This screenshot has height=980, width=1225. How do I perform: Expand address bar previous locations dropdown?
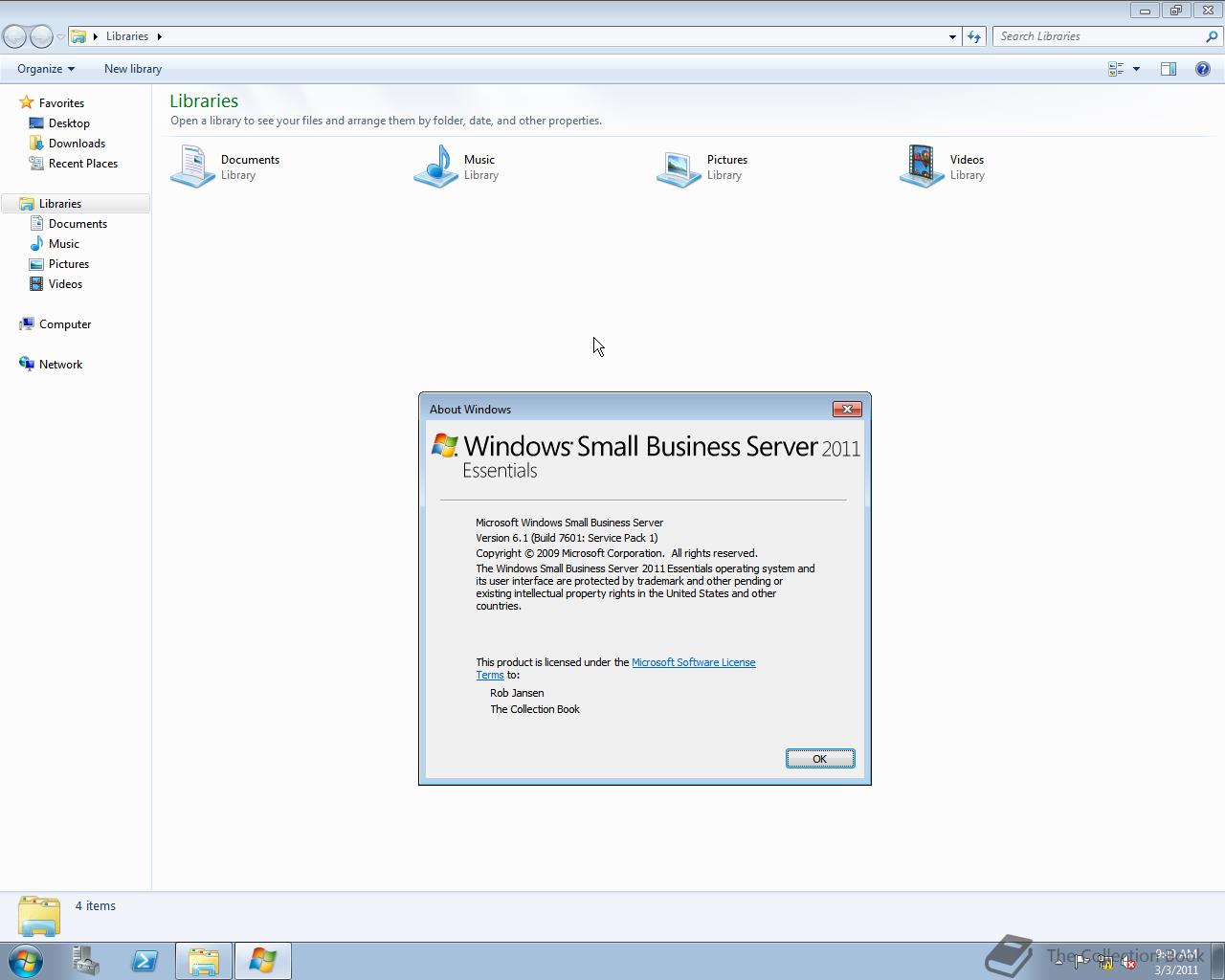click(x=952, y=36)
